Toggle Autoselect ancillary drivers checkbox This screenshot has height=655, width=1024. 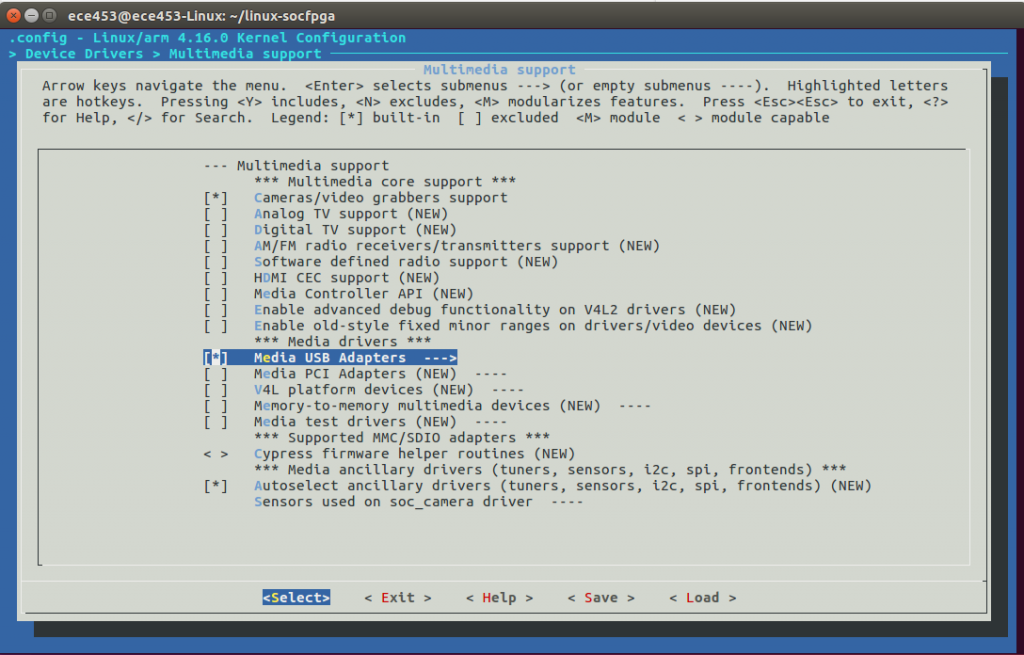215,486
